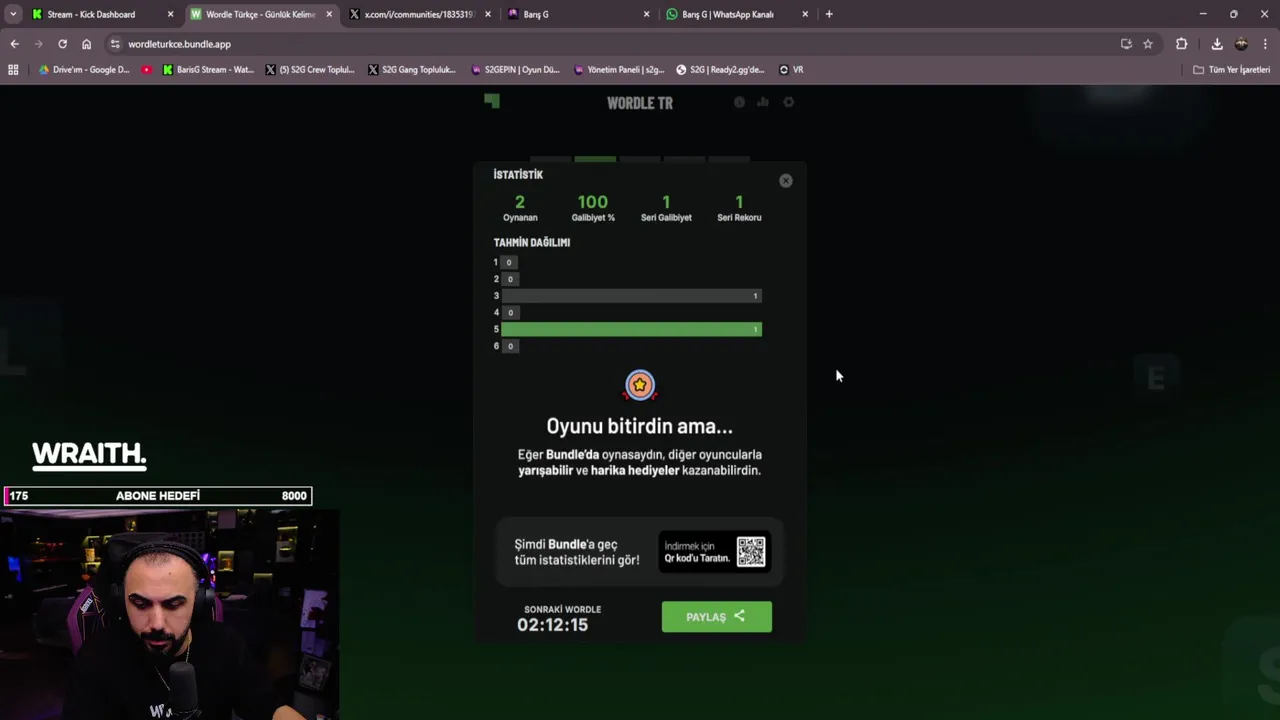This screenshot has width=1280, height=720.
Task: Open the S2G Gang Topluluk bookmark
Action: [x=412, y=70]
